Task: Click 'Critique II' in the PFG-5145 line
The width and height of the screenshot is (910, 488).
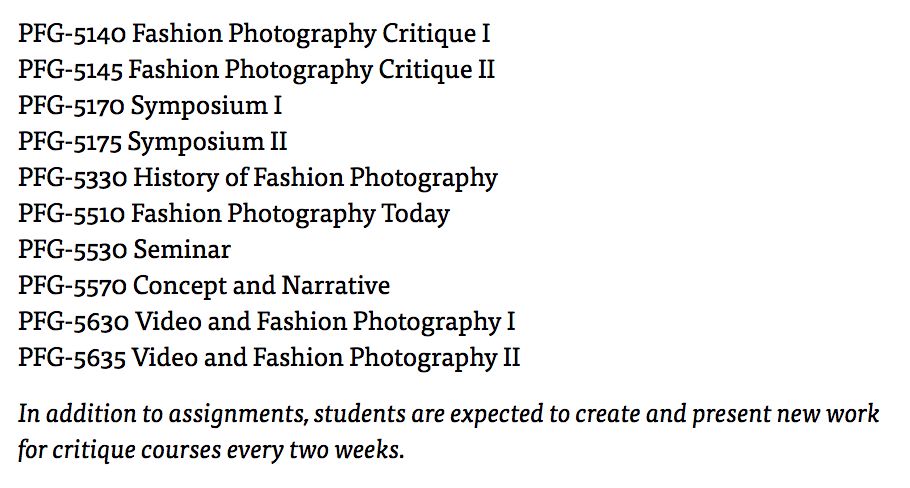Action: [x=436, y=70]
